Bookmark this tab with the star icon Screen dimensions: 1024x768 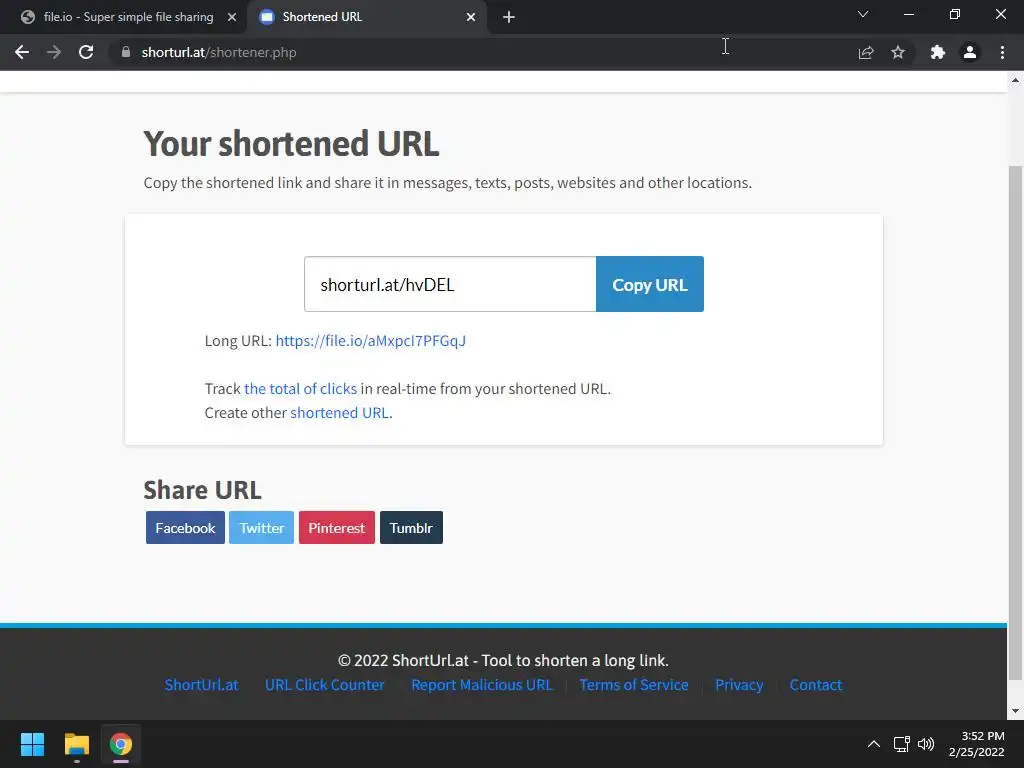(898, 52)
